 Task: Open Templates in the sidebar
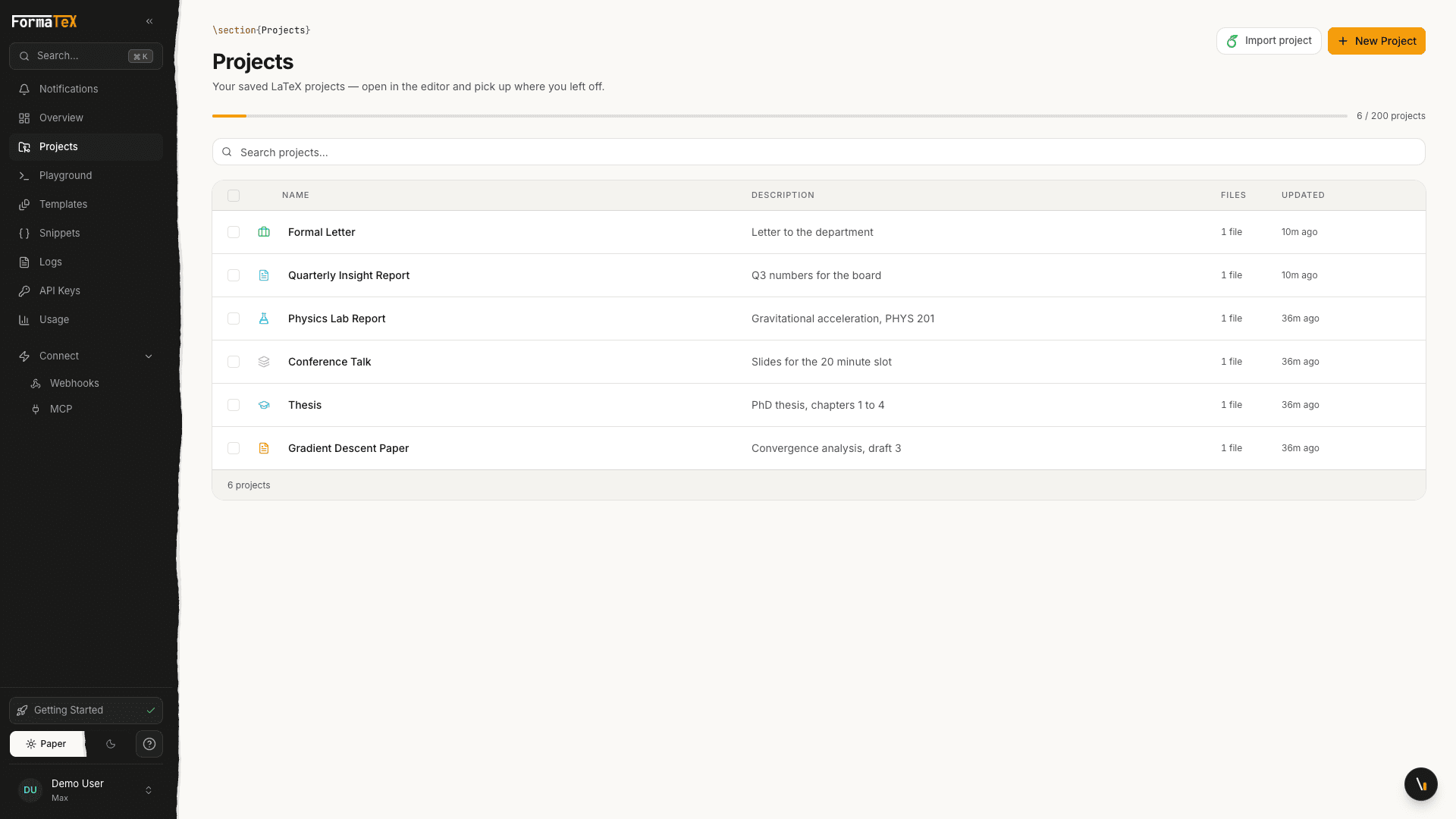[86, 204]
